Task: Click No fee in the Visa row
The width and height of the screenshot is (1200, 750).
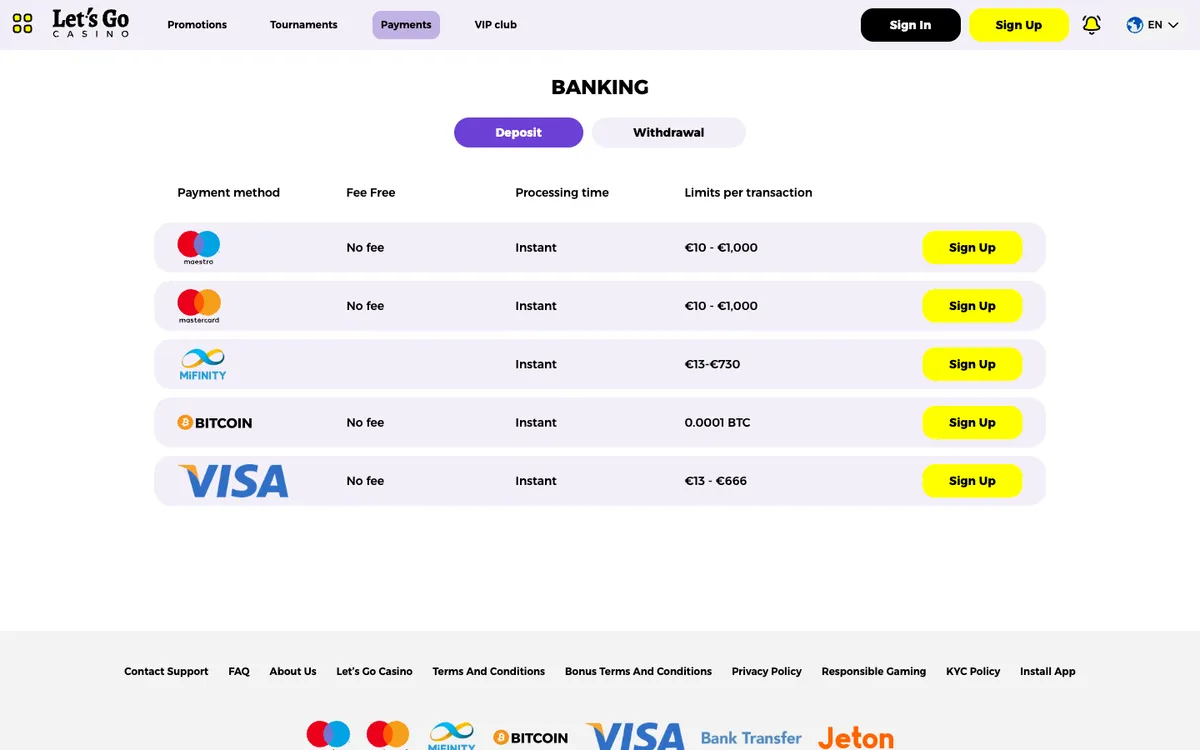Action: [x=365, y=481]
